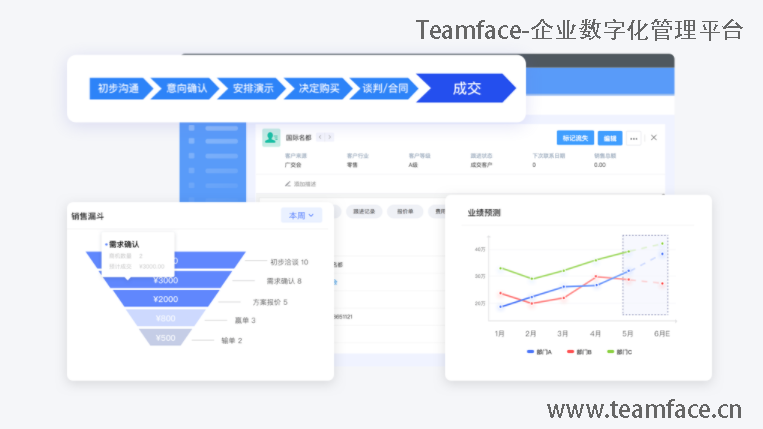
Task: Open the 本周 period dropdown
Action: click(x=301, y=215)
